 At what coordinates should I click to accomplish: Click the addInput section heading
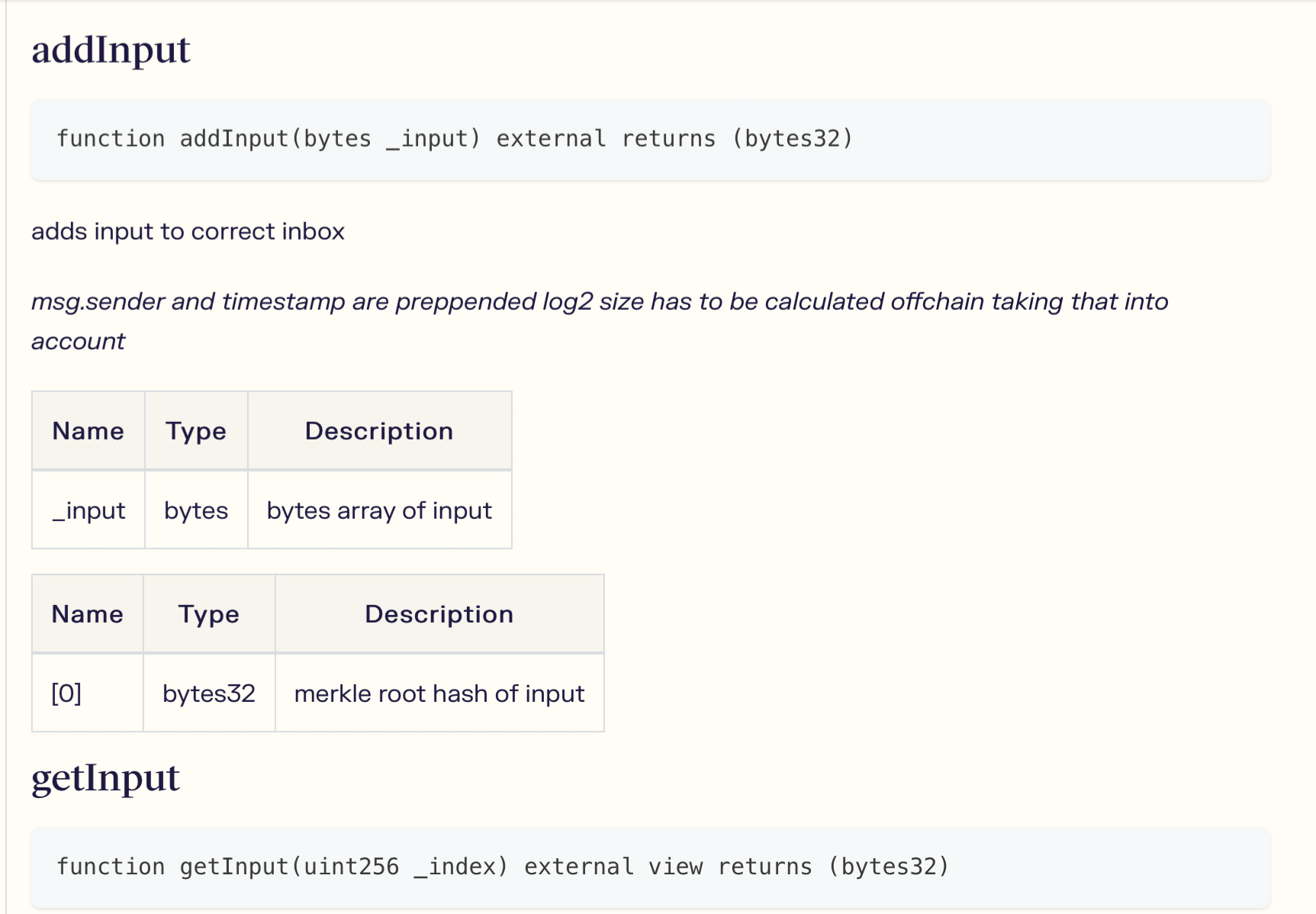(111, 50)
